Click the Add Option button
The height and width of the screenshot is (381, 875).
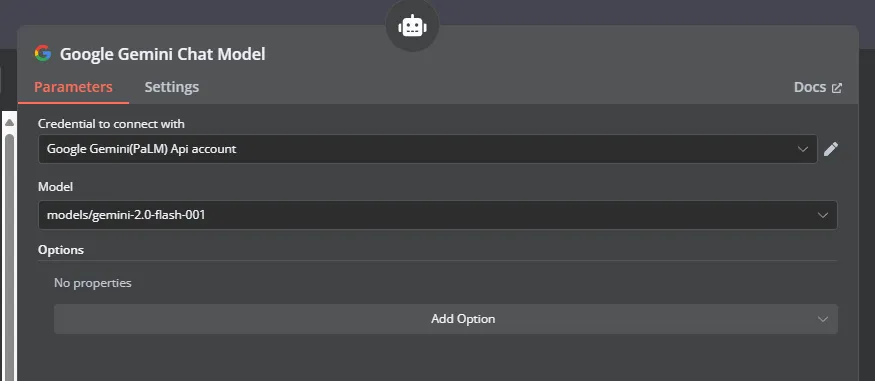point(446,319)
